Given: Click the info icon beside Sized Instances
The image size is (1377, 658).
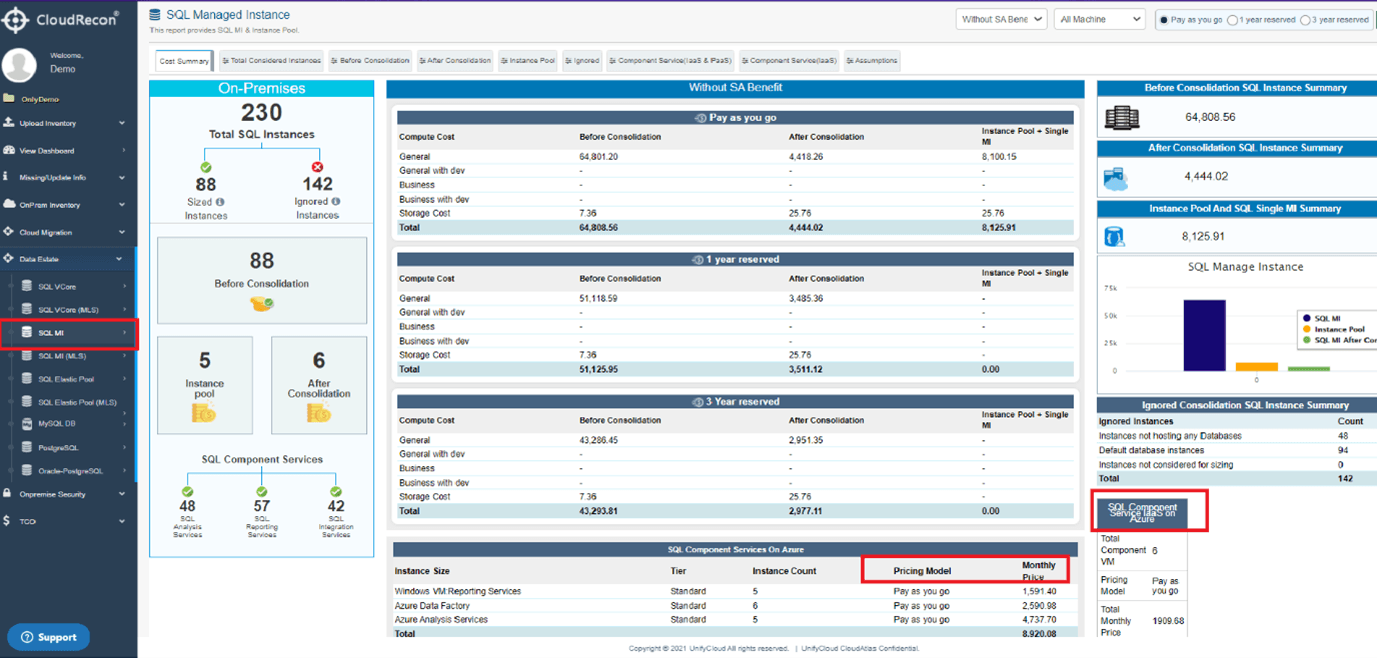Looking at the screenshot, I should point(220,202).
